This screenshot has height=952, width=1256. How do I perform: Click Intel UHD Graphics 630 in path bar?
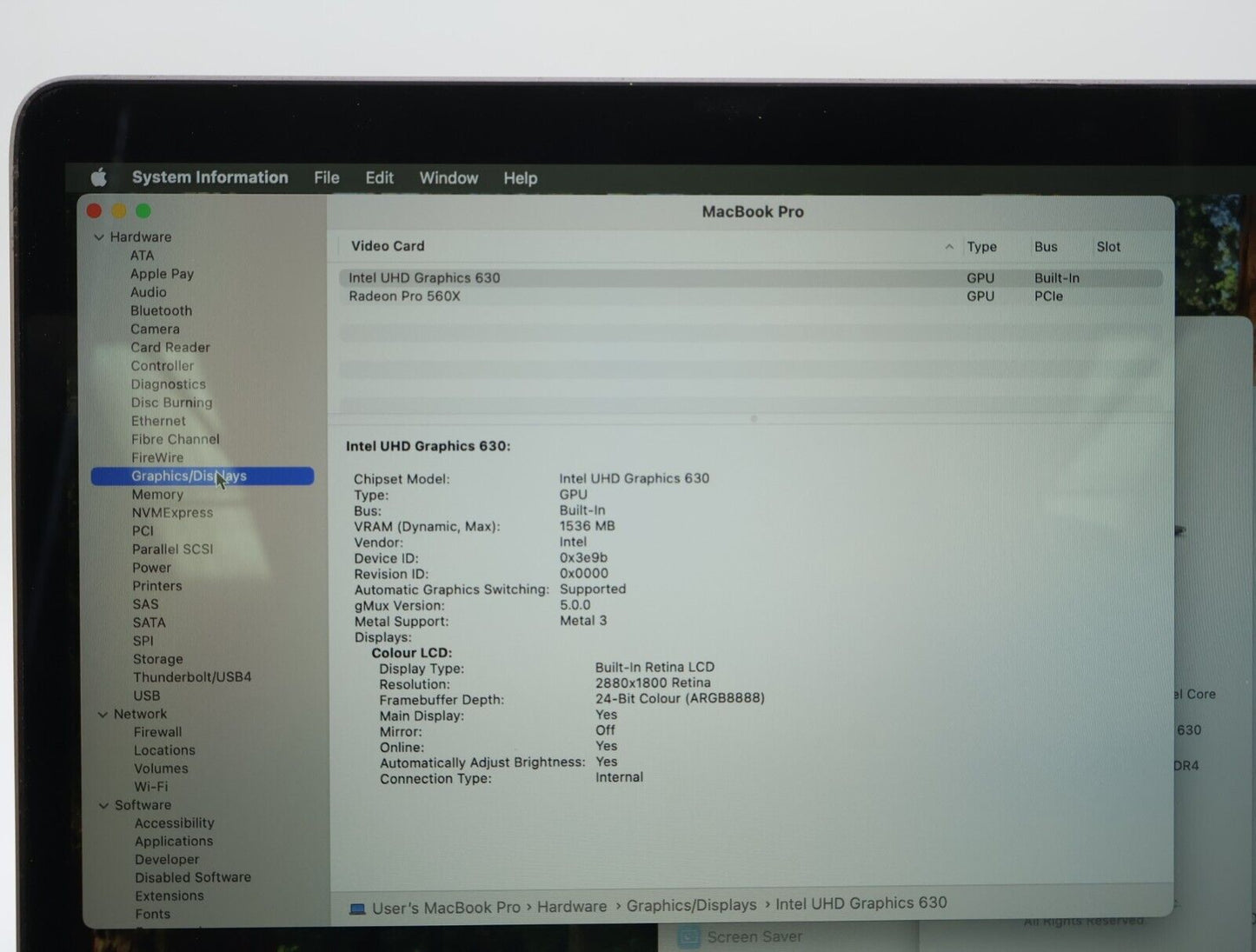point(861,903)
